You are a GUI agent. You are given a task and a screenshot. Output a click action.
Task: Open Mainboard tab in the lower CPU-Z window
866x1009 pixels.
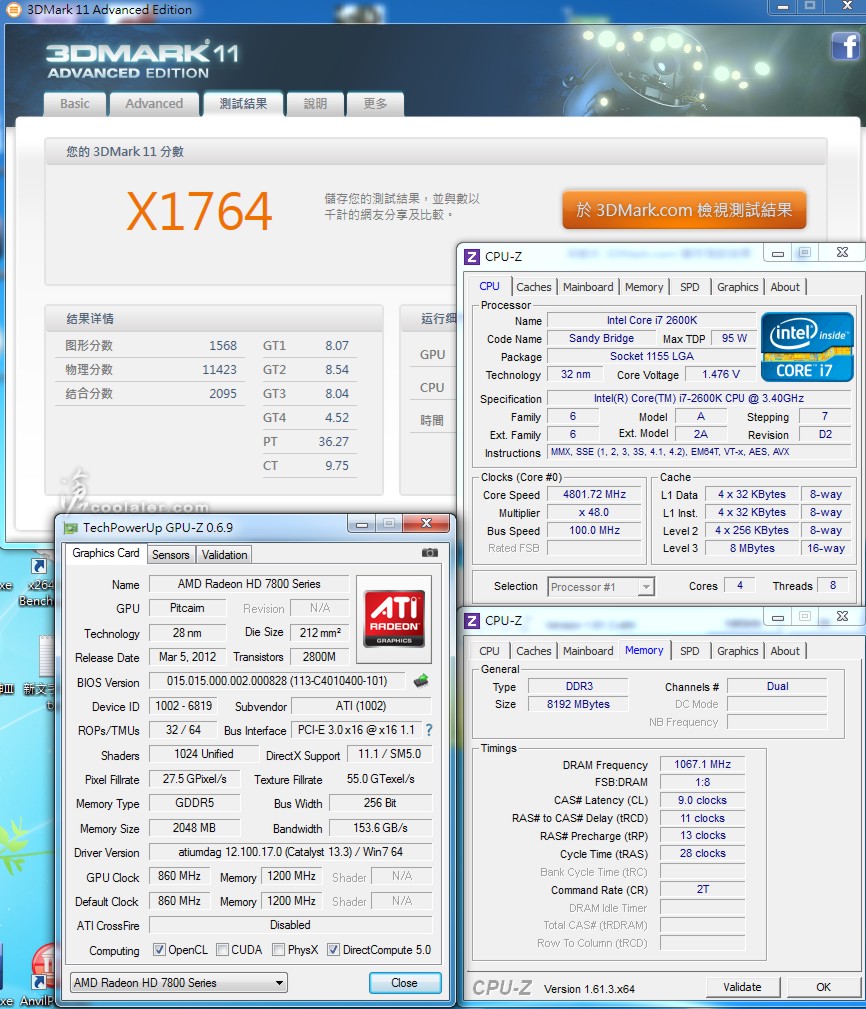tap(588, 651)
